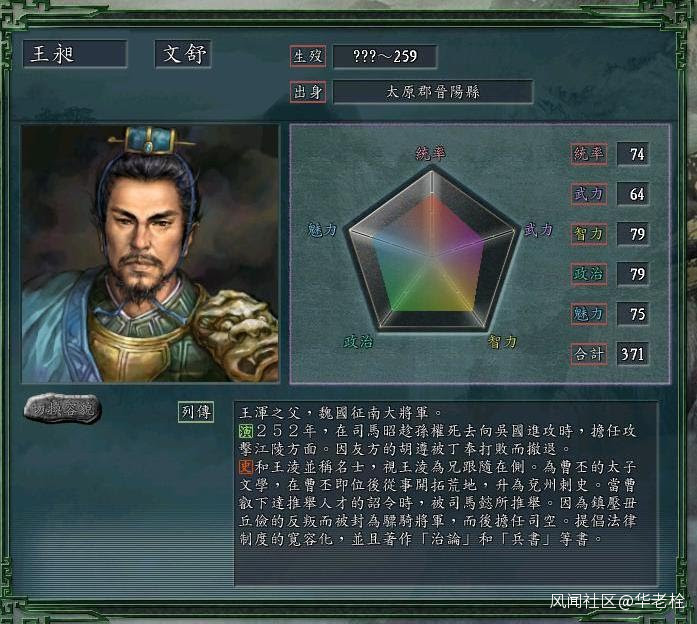Click the 生歿 label box
The image size is (697, 624).
point(308,56)
